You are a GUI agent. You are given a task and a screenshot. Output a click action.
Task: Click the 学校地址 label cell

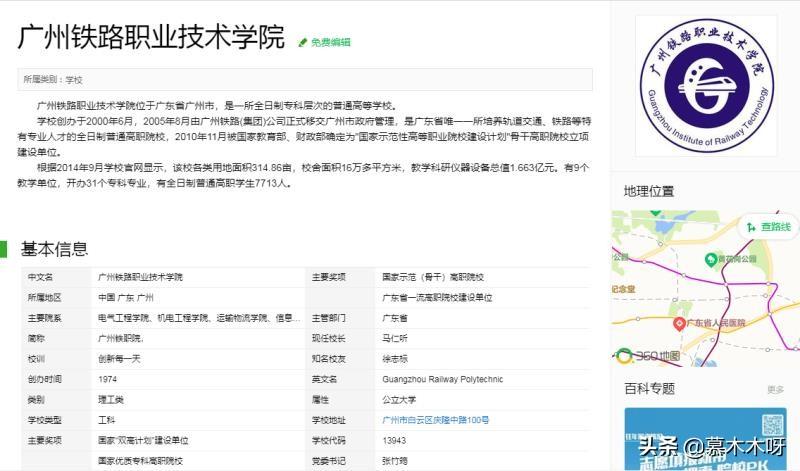coord(340,420)
